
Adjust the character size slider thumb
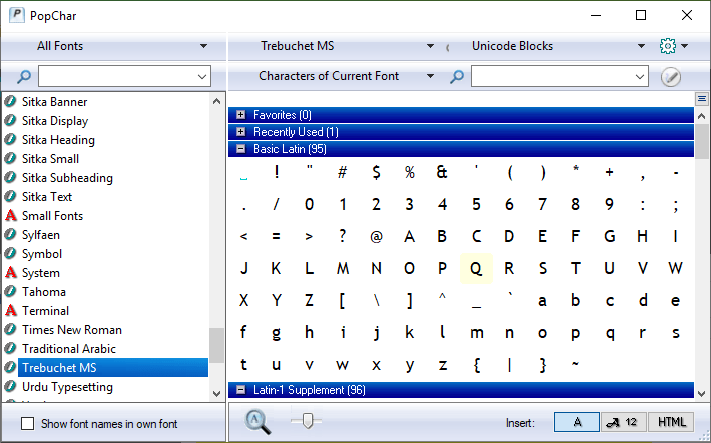click(308, 420)
